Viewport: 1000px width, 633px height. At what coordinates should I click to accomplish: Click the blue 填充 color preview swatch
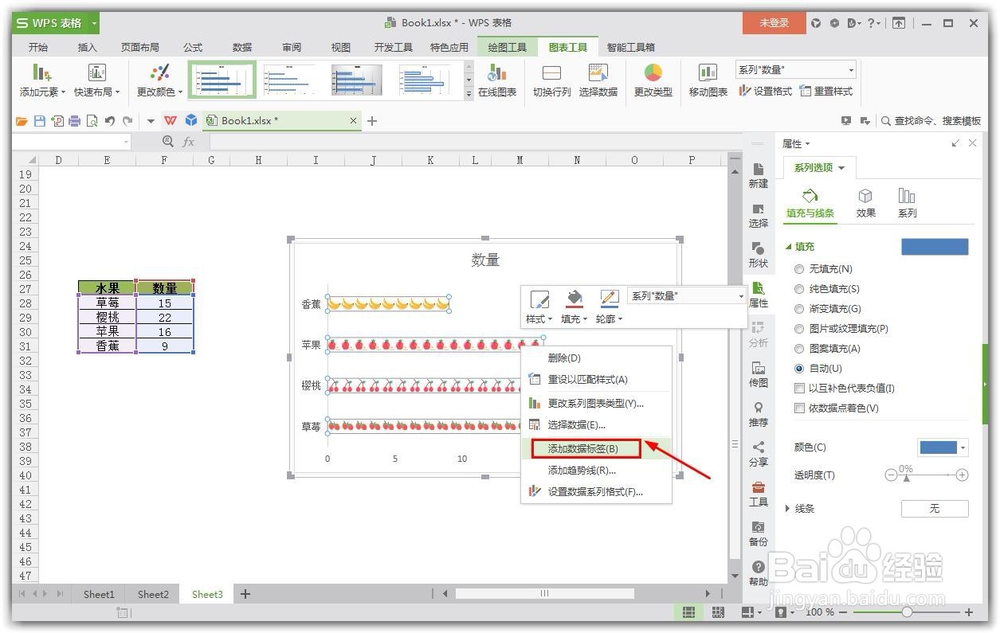934,247
